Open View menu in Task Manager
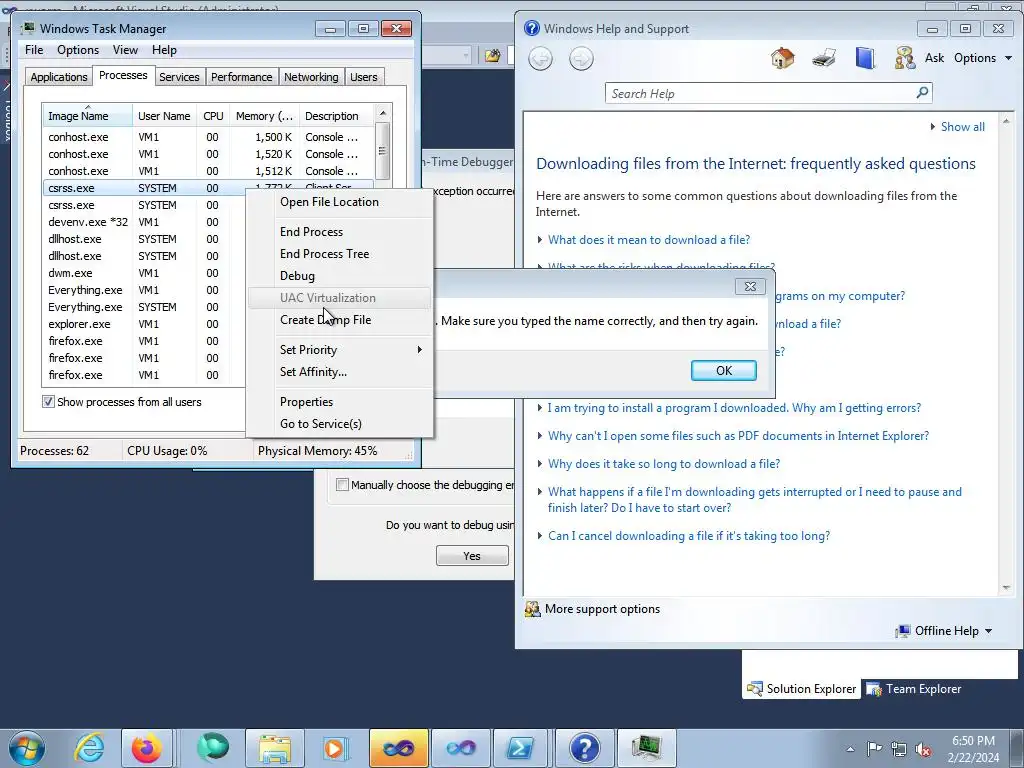This screenshot has height=768, width=1024. coord(125,50)
